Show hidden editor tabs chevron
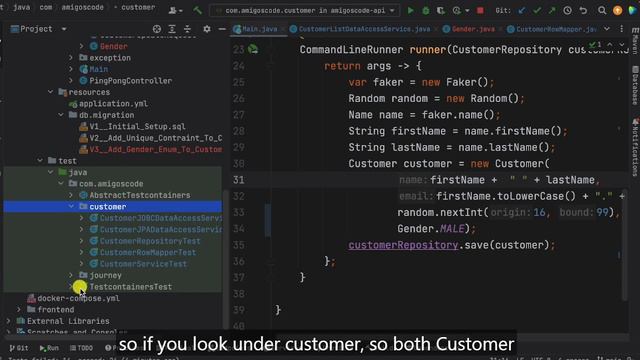The height and width of the screenshot is (360, 640). (x=607, y=29)
